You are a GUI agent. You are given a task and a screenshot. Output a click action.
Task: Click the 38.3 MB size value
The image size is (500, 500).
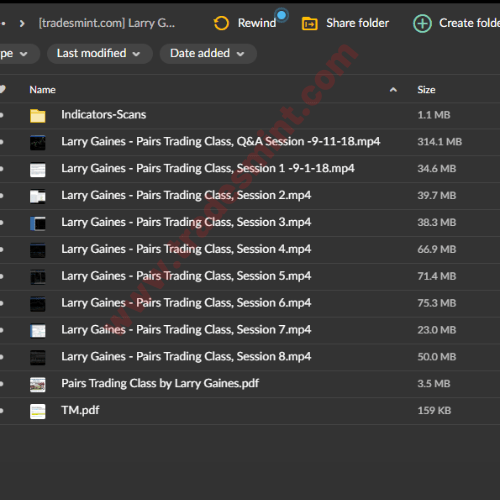437,222
